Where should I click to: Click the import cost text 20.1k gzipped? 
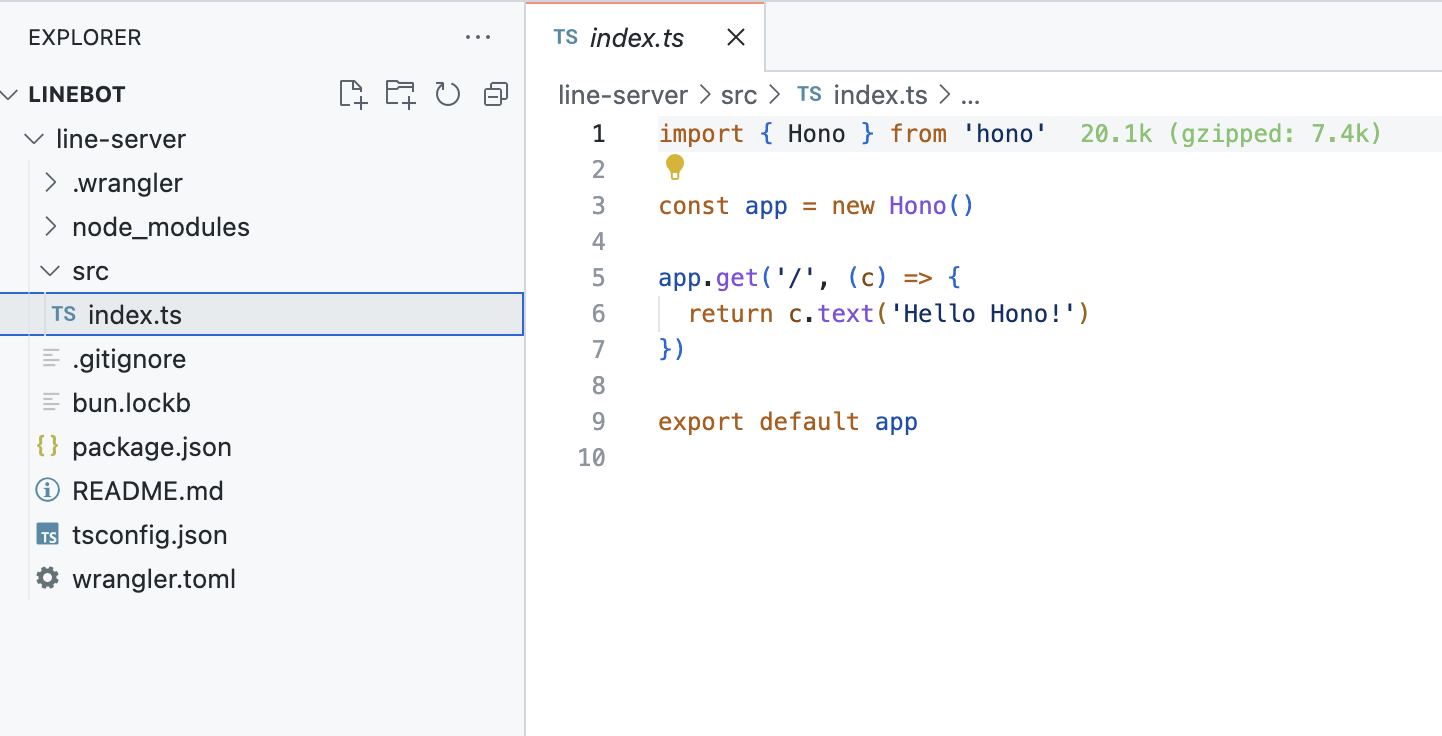(x=1230, y=134)
